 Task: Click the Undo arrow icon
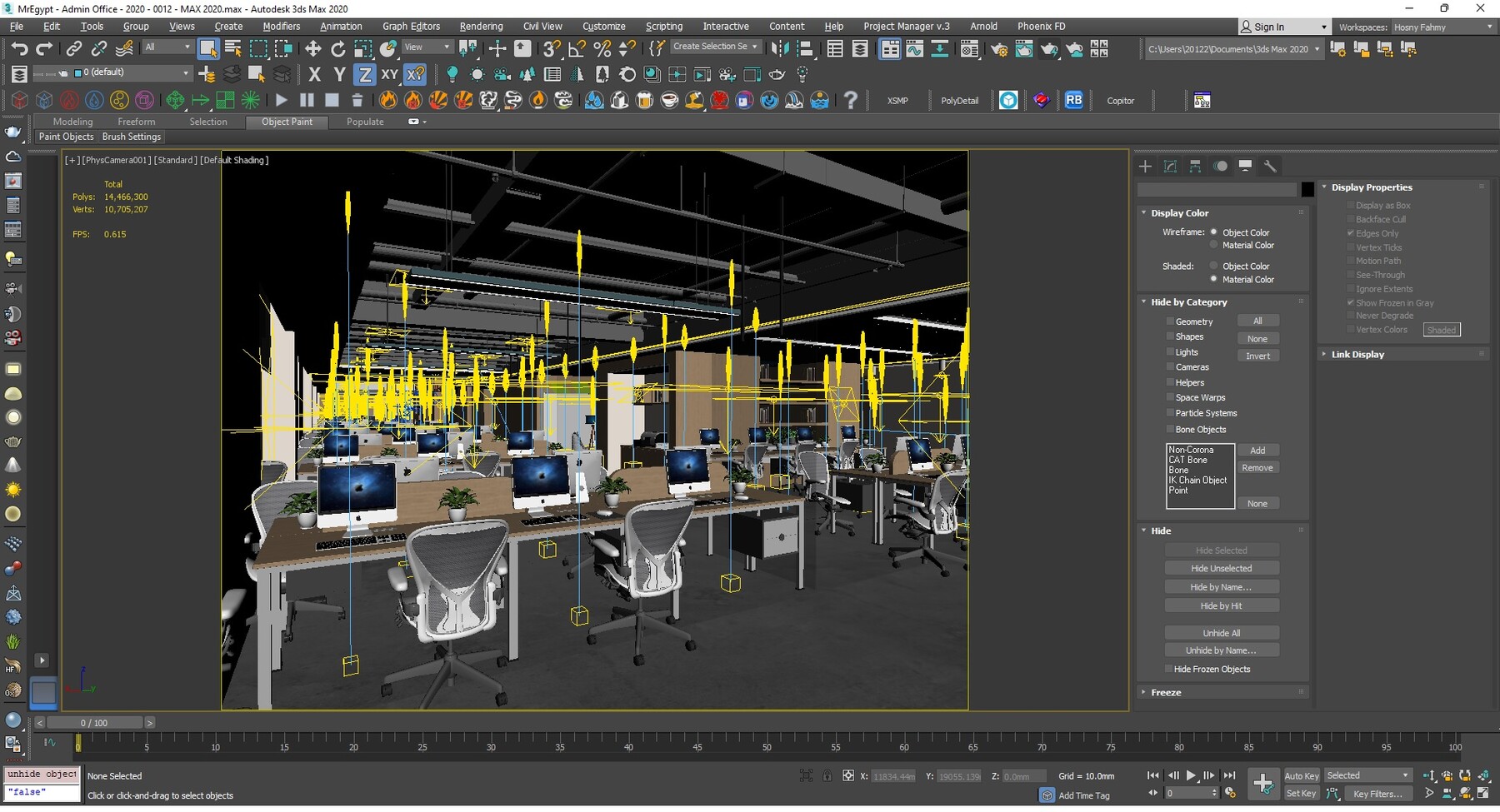pos(19,48)
